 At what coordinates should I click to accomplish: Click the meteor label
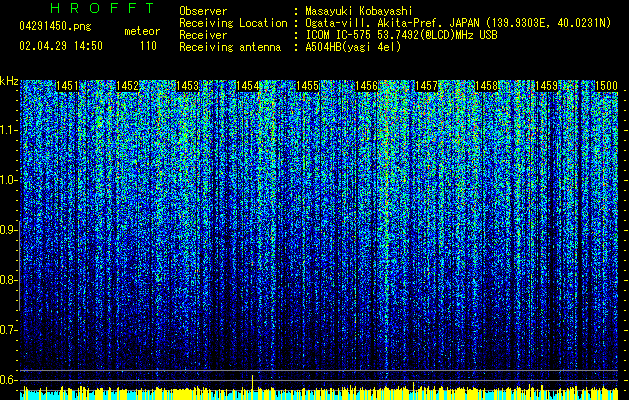142,31
